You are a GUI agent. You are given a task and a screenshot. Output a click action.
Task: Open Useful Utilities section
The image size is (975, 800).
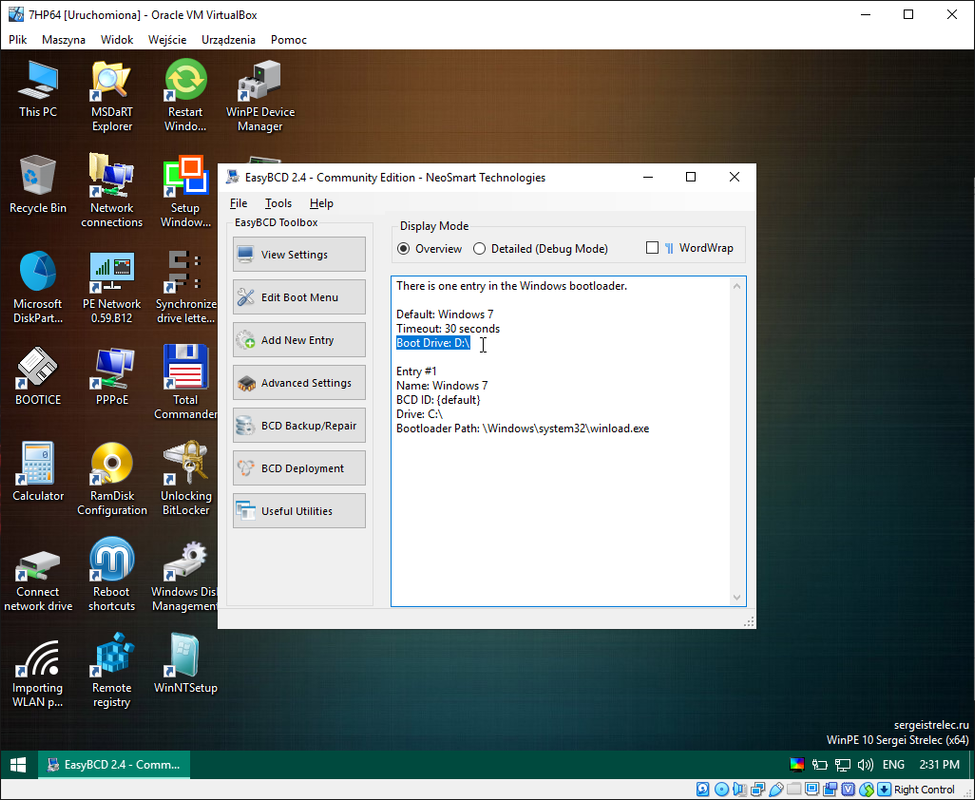pos(299,511)
